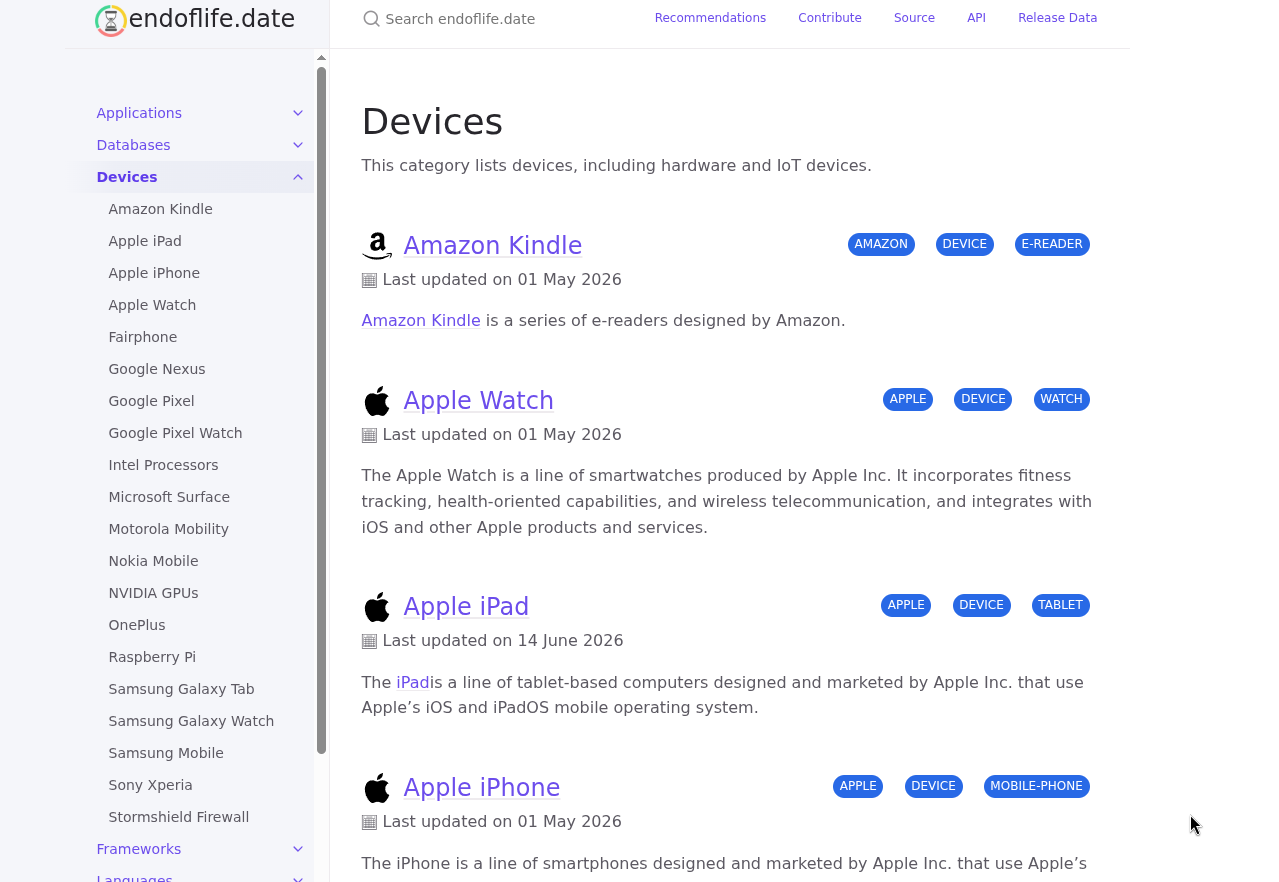Image resolution: width=1279 pixels, height=882 pixels.
Task: Click the Apple logo beside Apple iPhone heading
Action: coord(377,788)
